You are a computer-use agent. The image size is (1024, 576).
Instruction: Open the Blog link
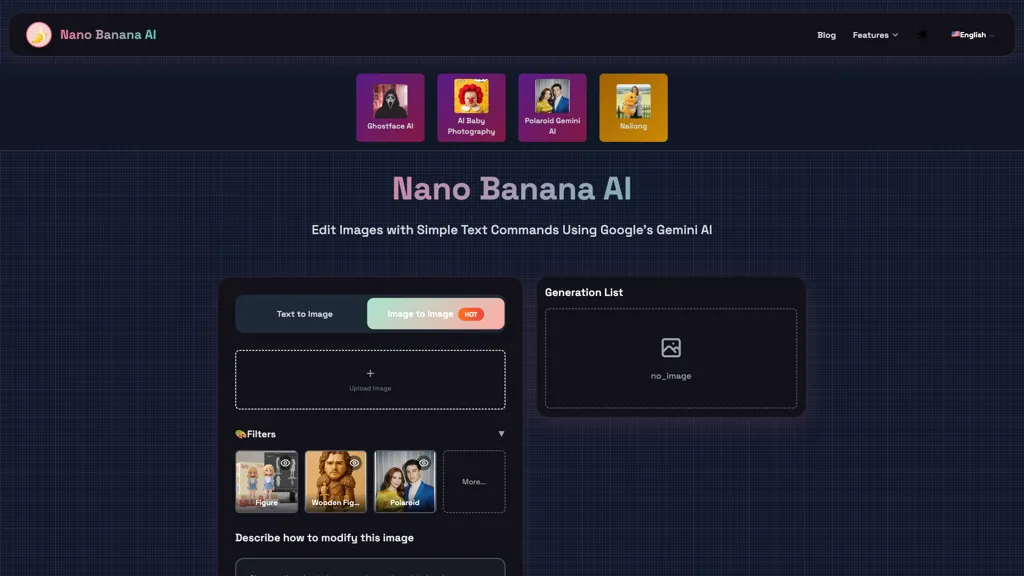pyautogui.click(x=826, y=35)
